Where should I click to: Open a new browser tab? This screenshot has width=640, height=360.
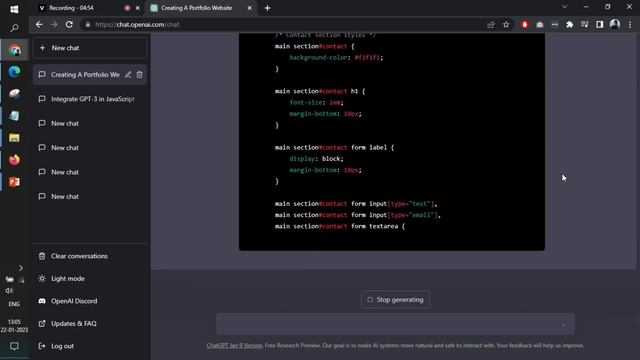coord(267,8)
